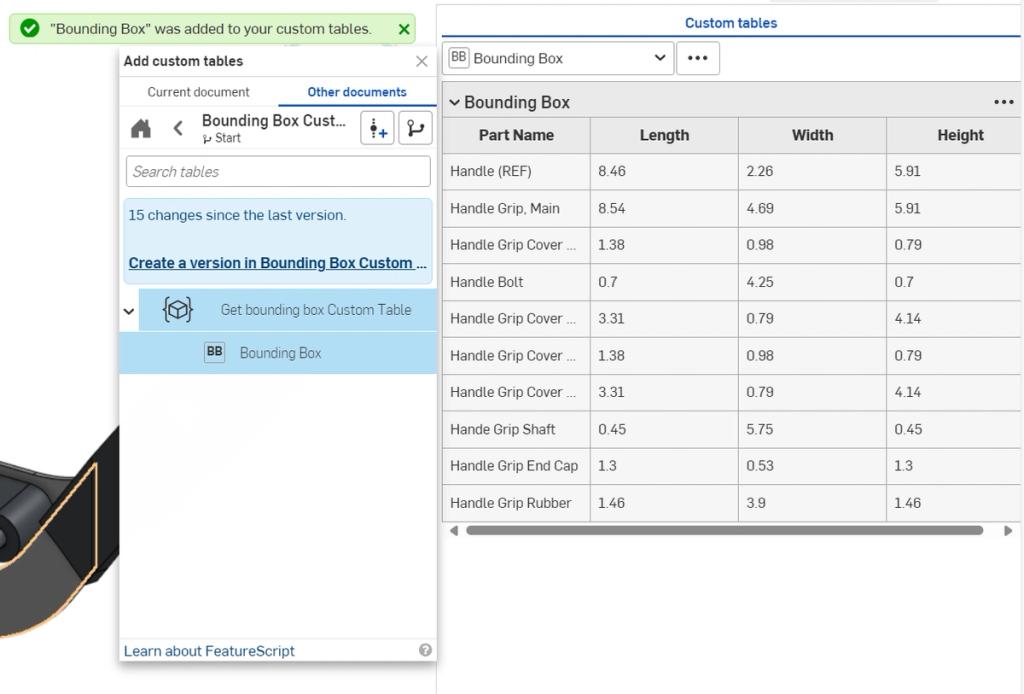Screen dimensions: 1024x694
Task: Click the home icon in the custom tables panel
Action: pyautogui.click(x=140, y=127)
